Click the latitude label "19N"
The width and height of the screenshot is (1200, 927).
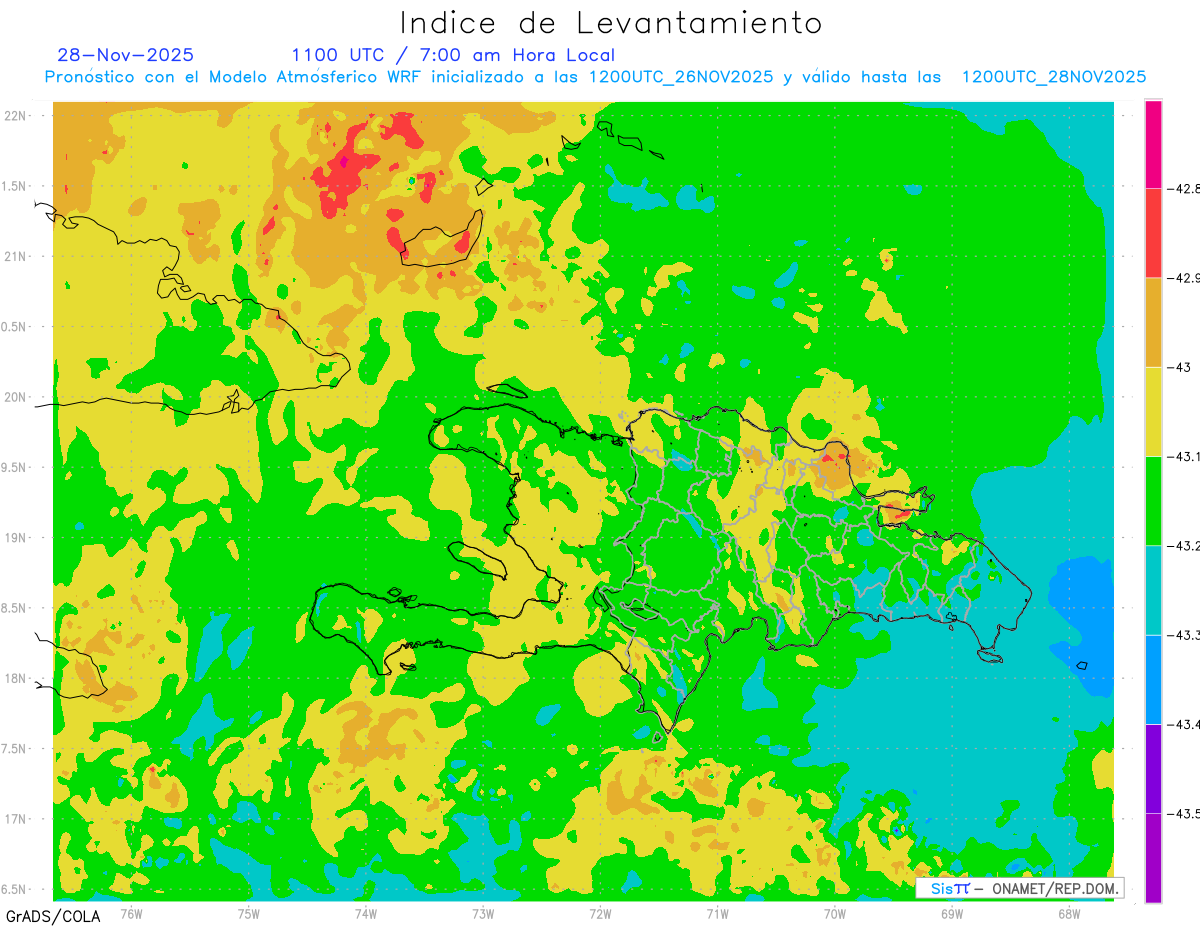(x=15, y=537)
